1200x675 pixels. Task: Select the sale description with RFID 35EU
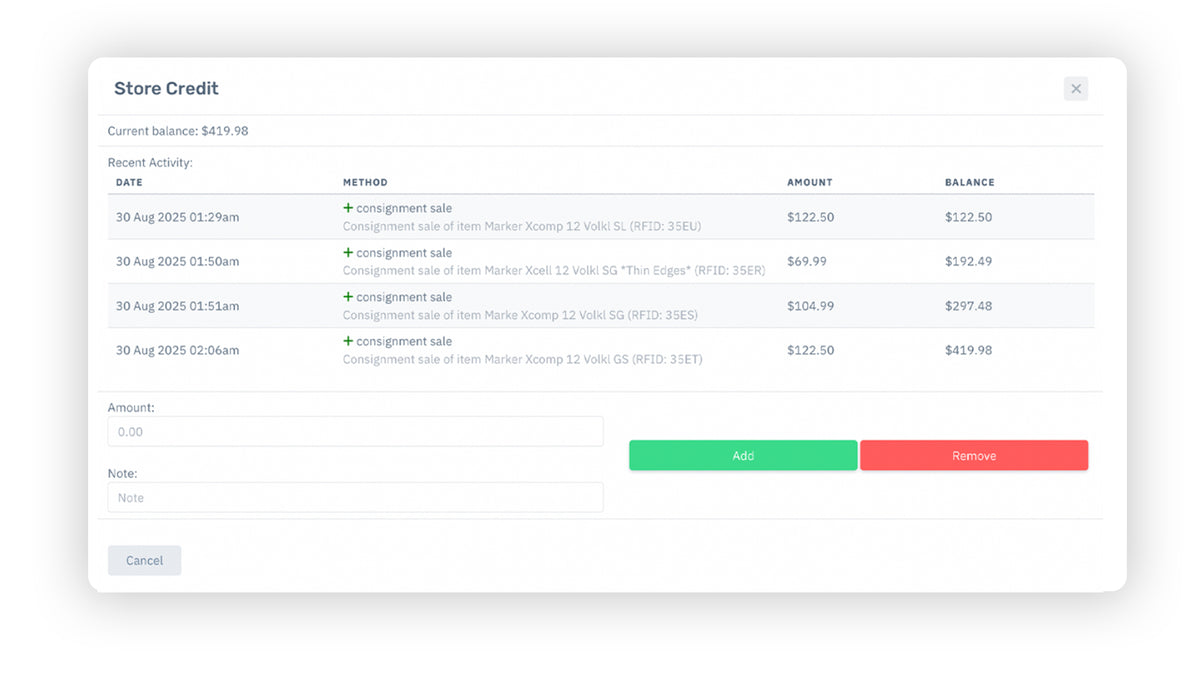(x=521, y=226)
